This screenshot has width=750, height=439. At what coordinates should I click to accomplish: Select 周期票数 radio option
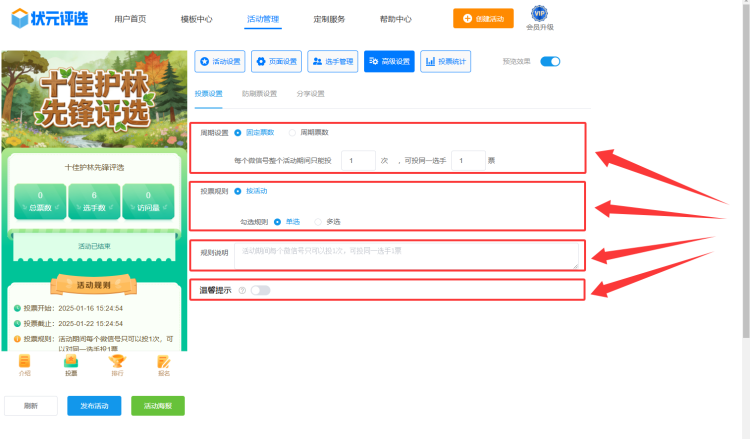tap(309, 132)
